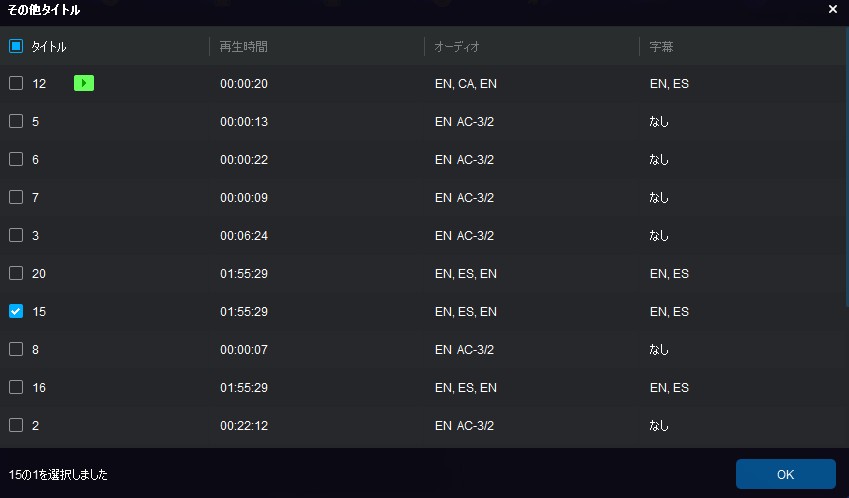
Task: Confirm selection with OK button
Action: coord(785,474)
